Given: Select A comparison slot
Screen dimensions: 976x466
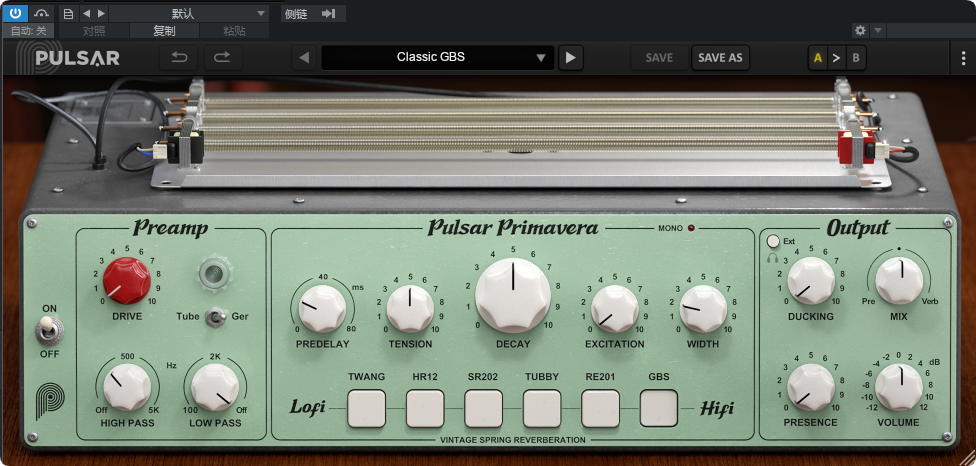Looking at the screenshot, I should (x=818, y=58).
